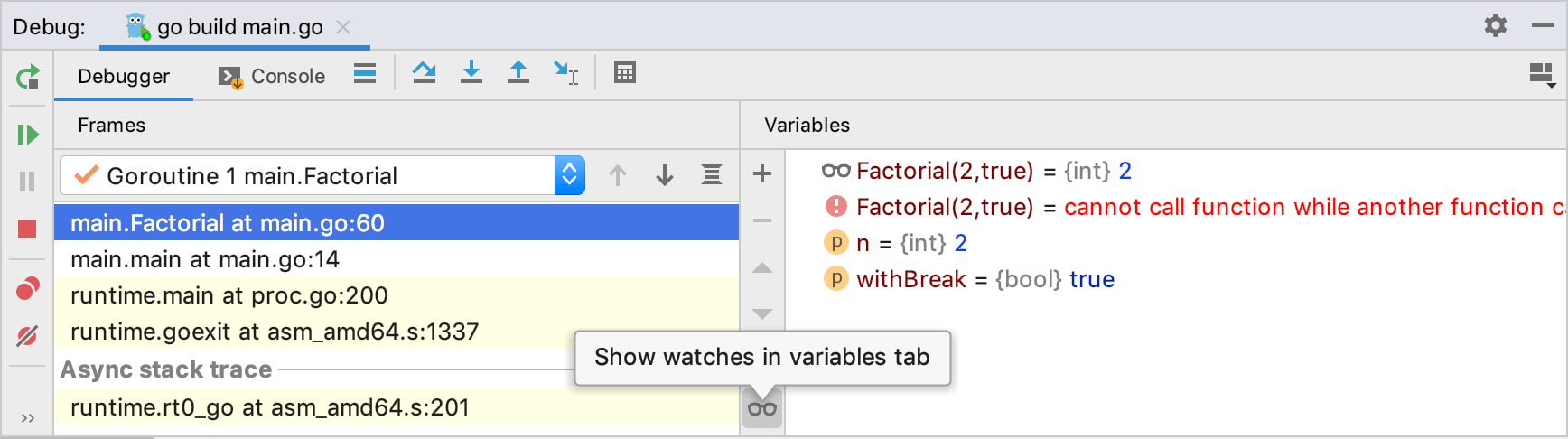Resume program execution
1568x439 pixels.
pos(28,135)
